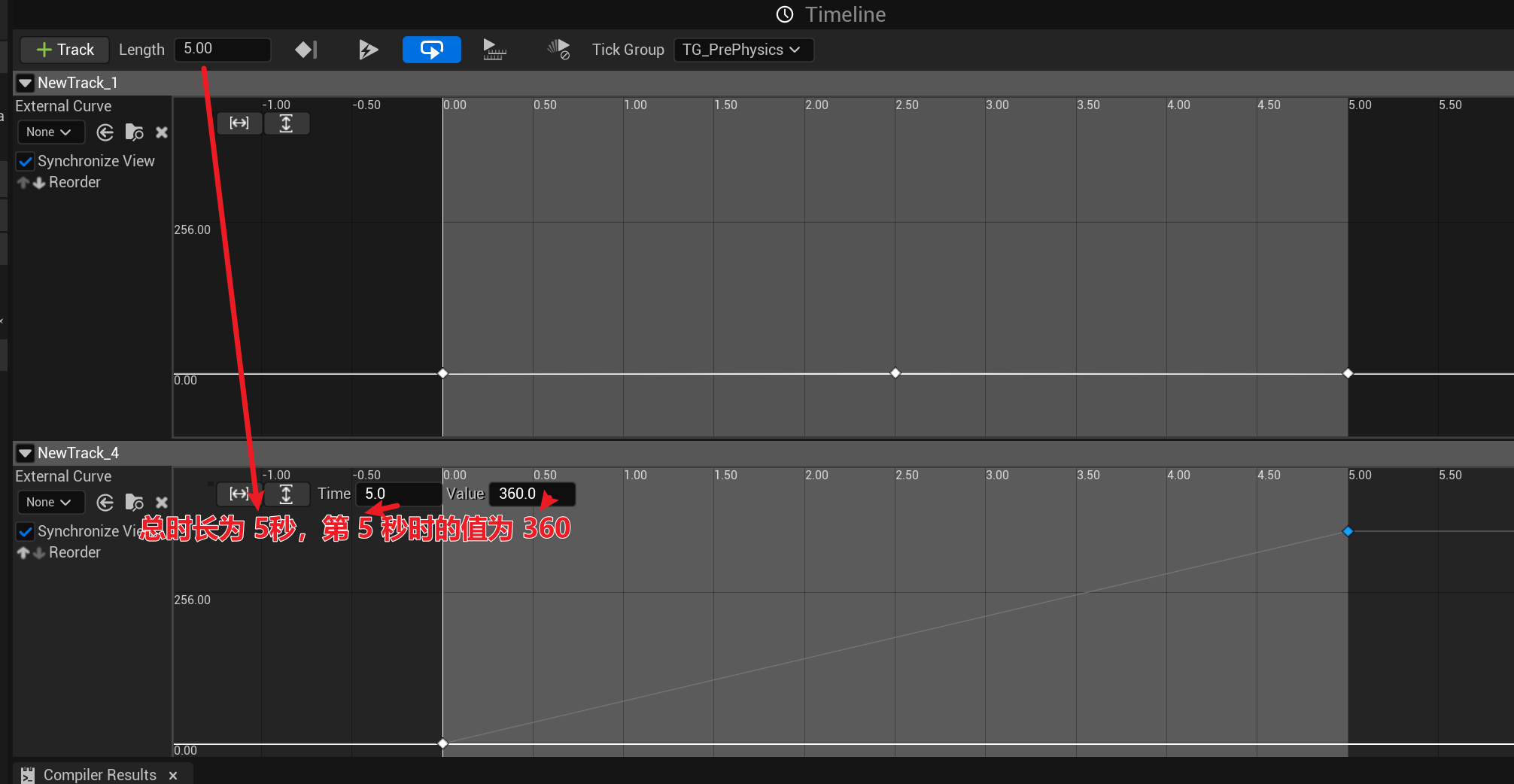Screen dimensions: 1514x784
Task: Open NewTrack_4 External Curve None dropdown
Action: 50,503
